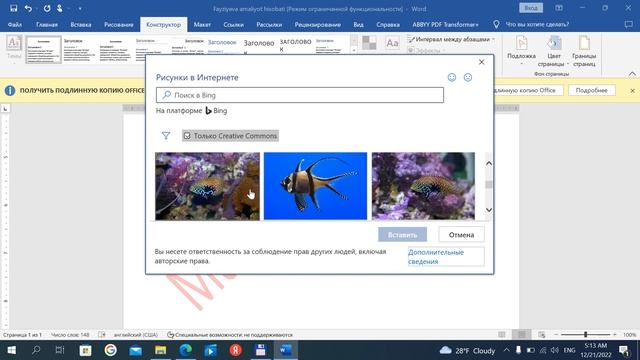
Task: Expand Интервал между абзацами dropdown
Action: (x=451, y=39)
